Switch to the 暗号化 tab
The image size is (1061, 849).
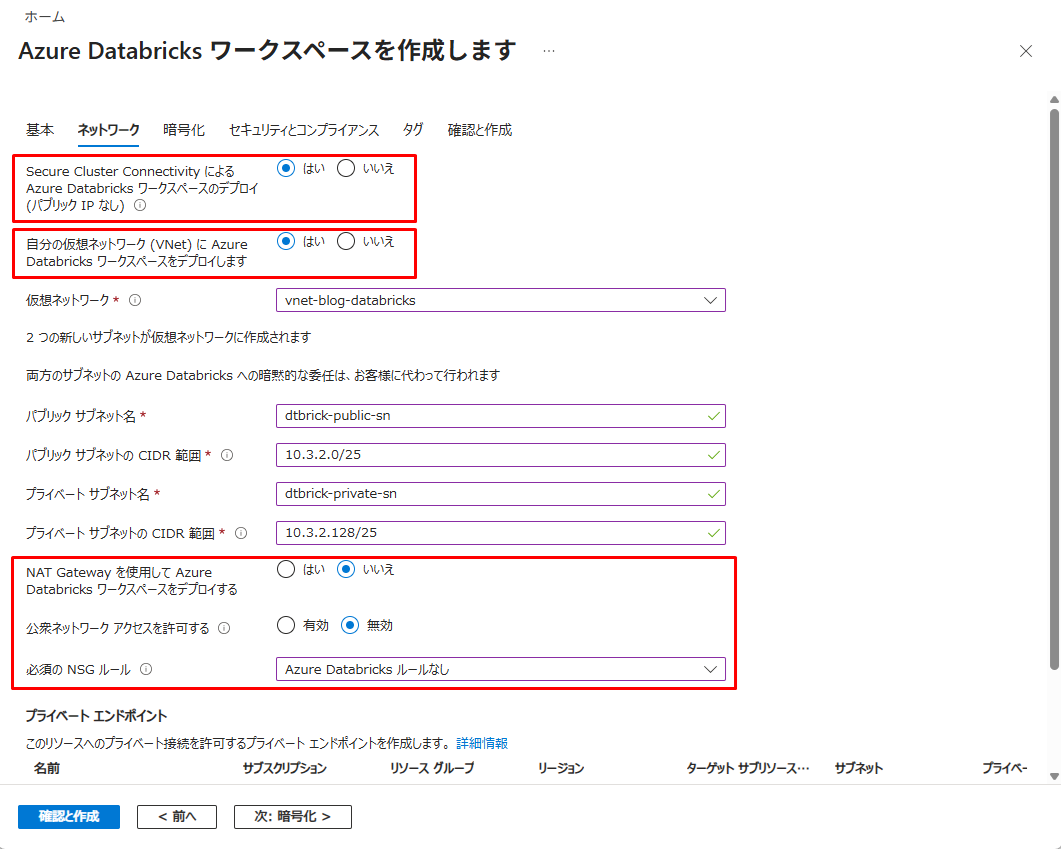(184, 130)
